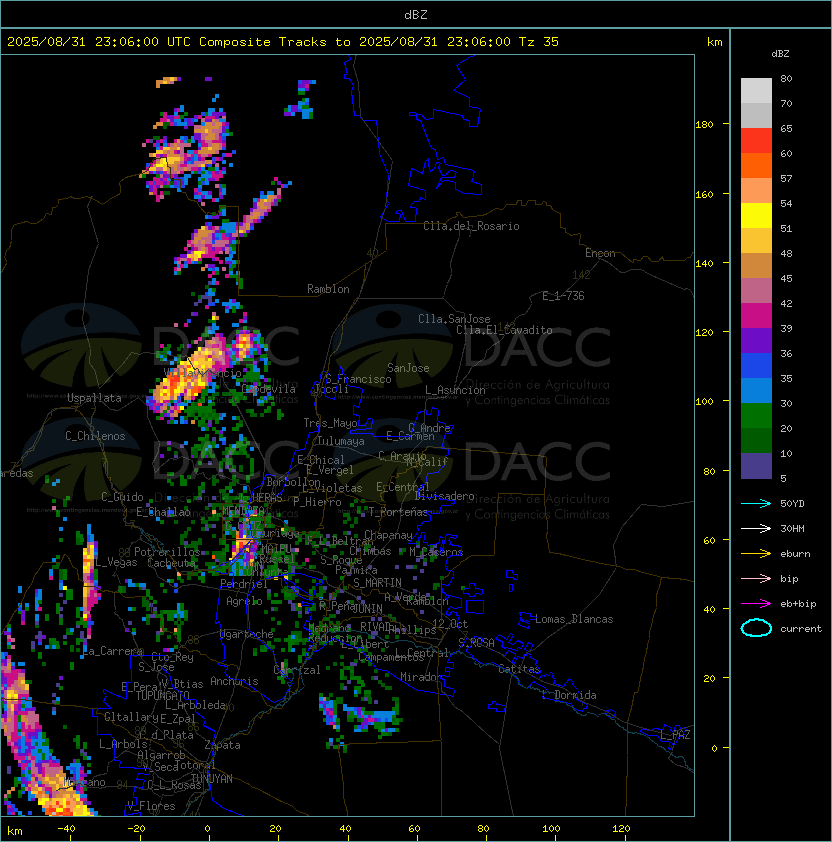Click the 'eb+bip' legend label
The height and width of the screenshot is (842, 832).
pyautogui.click(x=798, y=604)
